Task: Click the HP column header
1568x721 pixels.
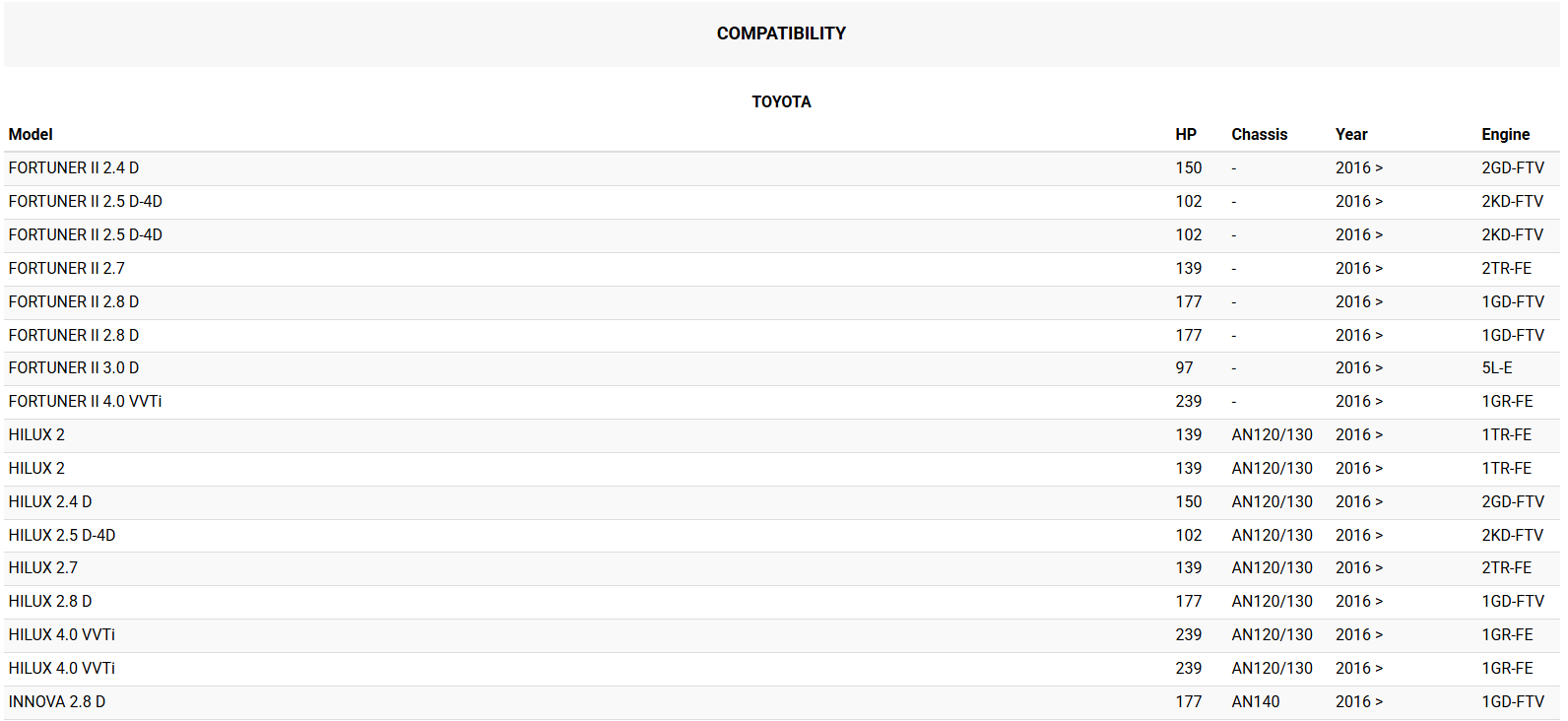Action: tap(1186, 134)
